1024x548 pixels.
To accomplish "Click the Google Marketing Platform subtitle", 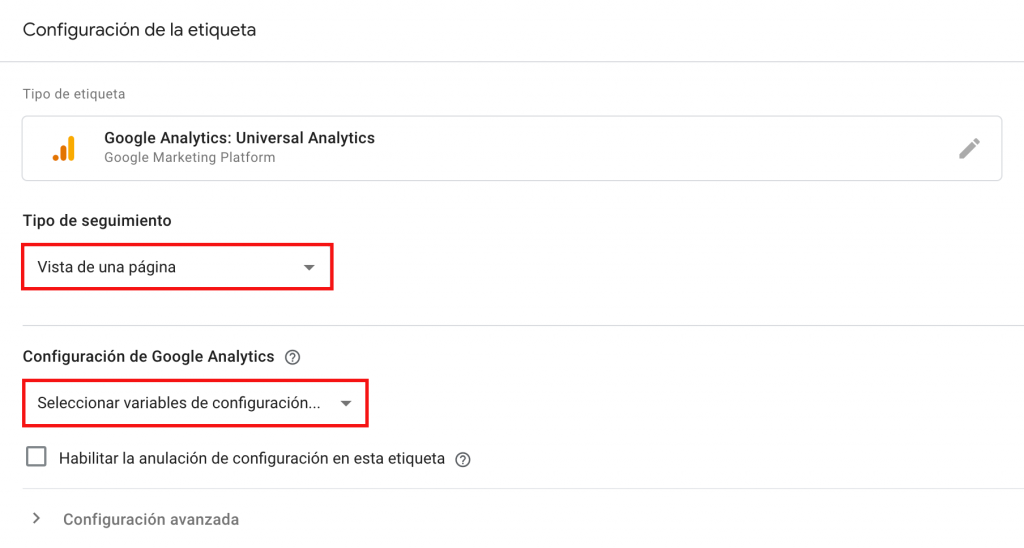I will (189, 158).
